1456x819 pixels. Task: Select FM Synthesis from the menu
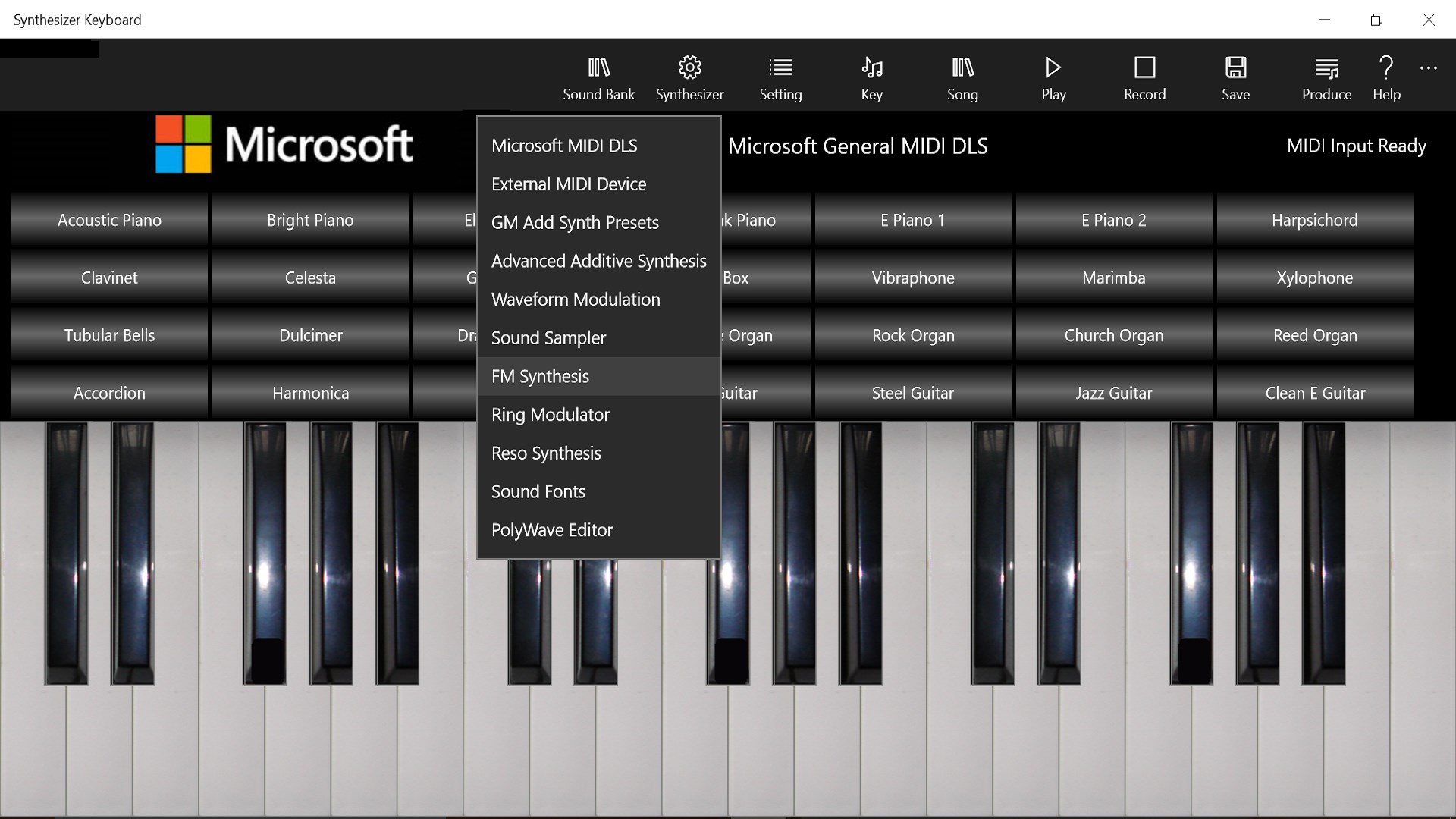coord(540,376)
